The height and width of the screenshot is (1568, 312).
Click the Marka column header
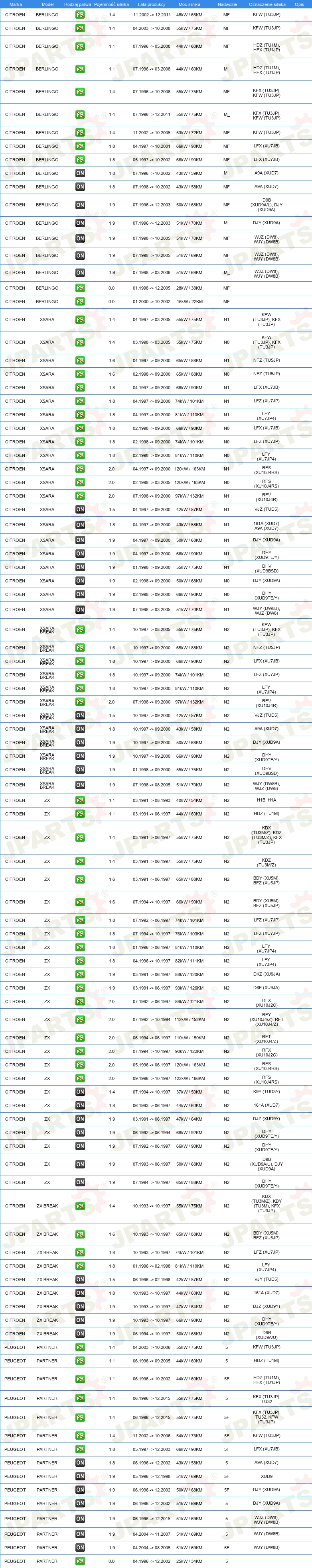(15, 4)
